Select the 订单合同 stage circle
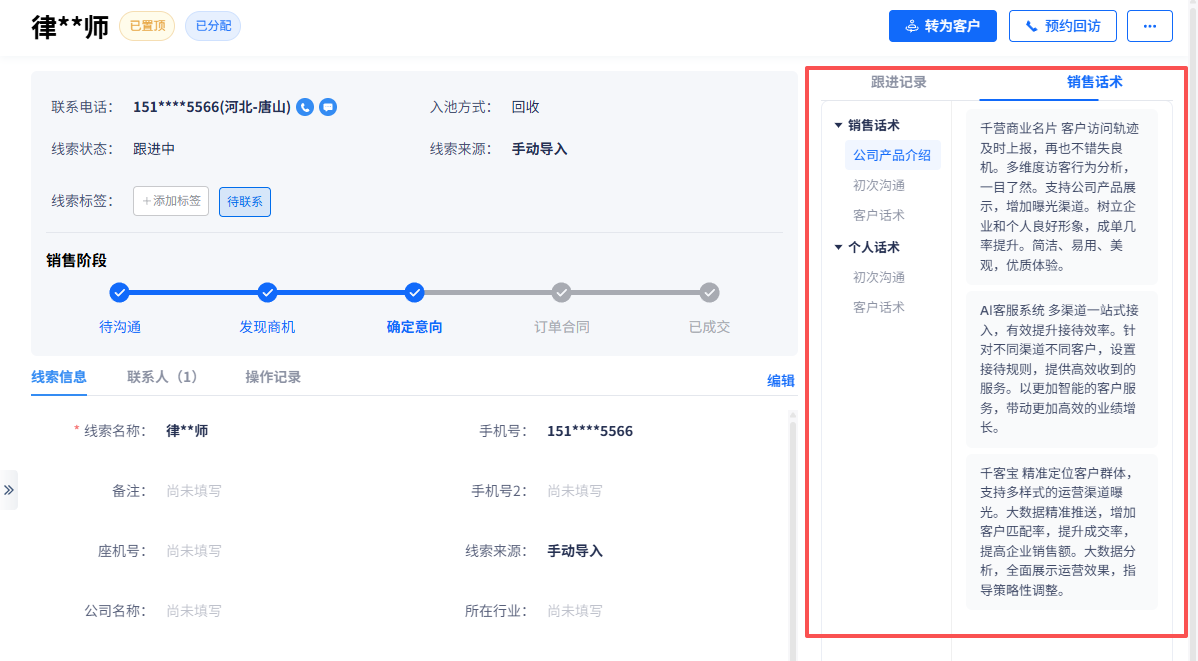 point(562,293)
